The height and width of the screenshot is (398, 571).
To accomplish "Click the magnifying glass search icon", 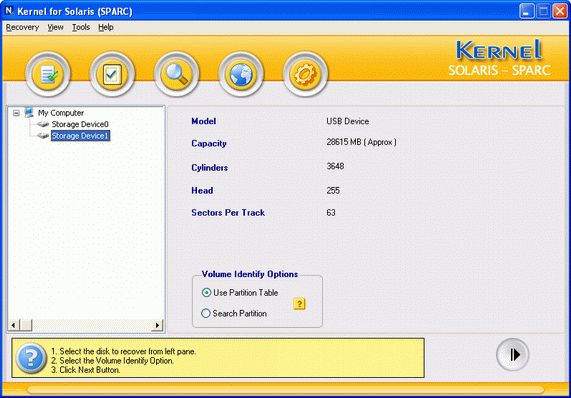I will tap(177, 74).
